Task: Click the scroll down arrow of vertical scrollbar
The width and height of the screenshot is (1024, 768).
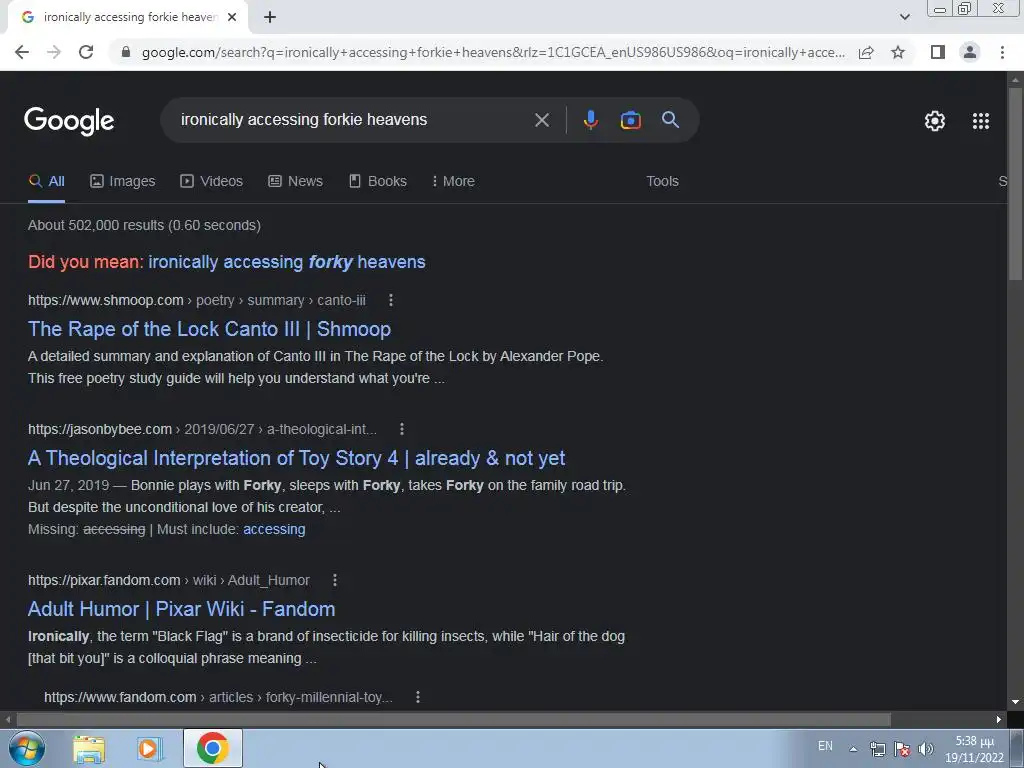Action: click(1015, 702)
